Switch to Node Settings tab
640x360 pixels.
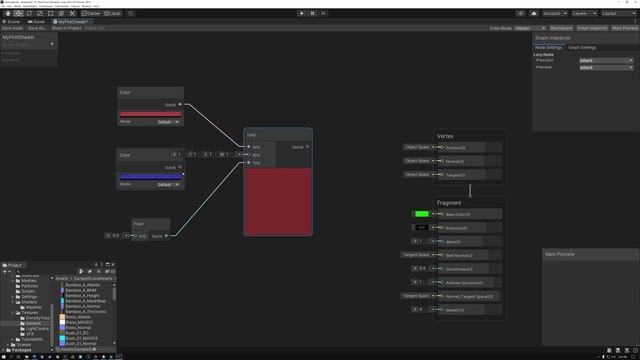pos(548,48)
